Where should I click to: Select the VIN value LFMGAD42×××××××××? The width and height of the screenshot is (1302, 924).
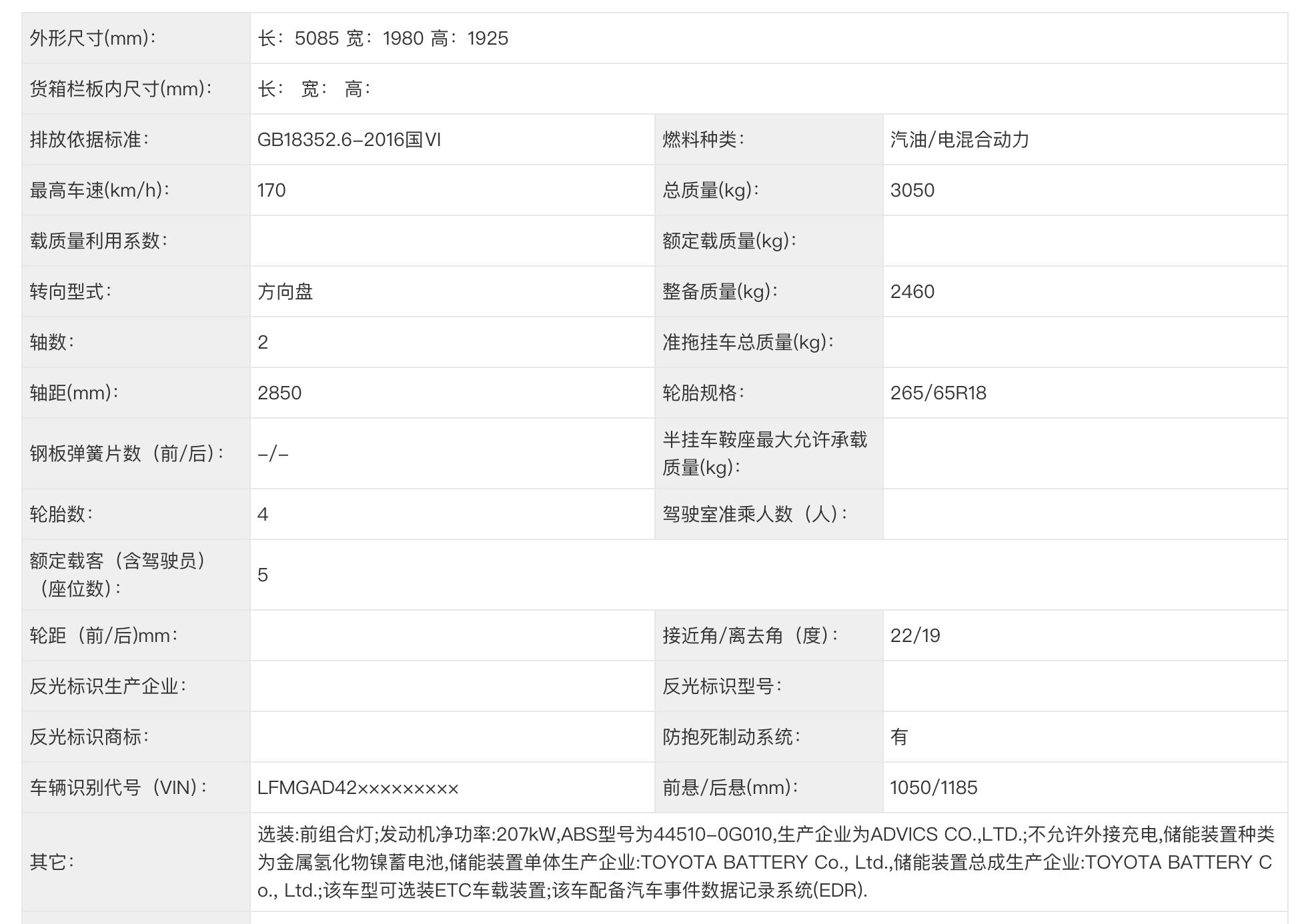coord(358,787)
